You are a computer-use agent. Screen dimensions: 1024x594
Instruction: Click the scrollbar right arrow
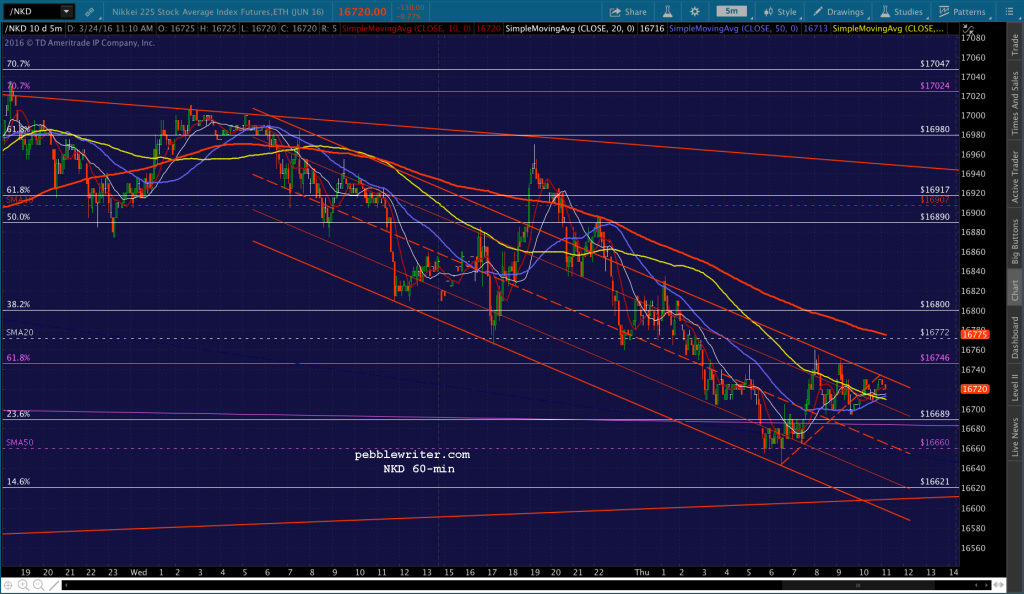click(x=987, y=586)
